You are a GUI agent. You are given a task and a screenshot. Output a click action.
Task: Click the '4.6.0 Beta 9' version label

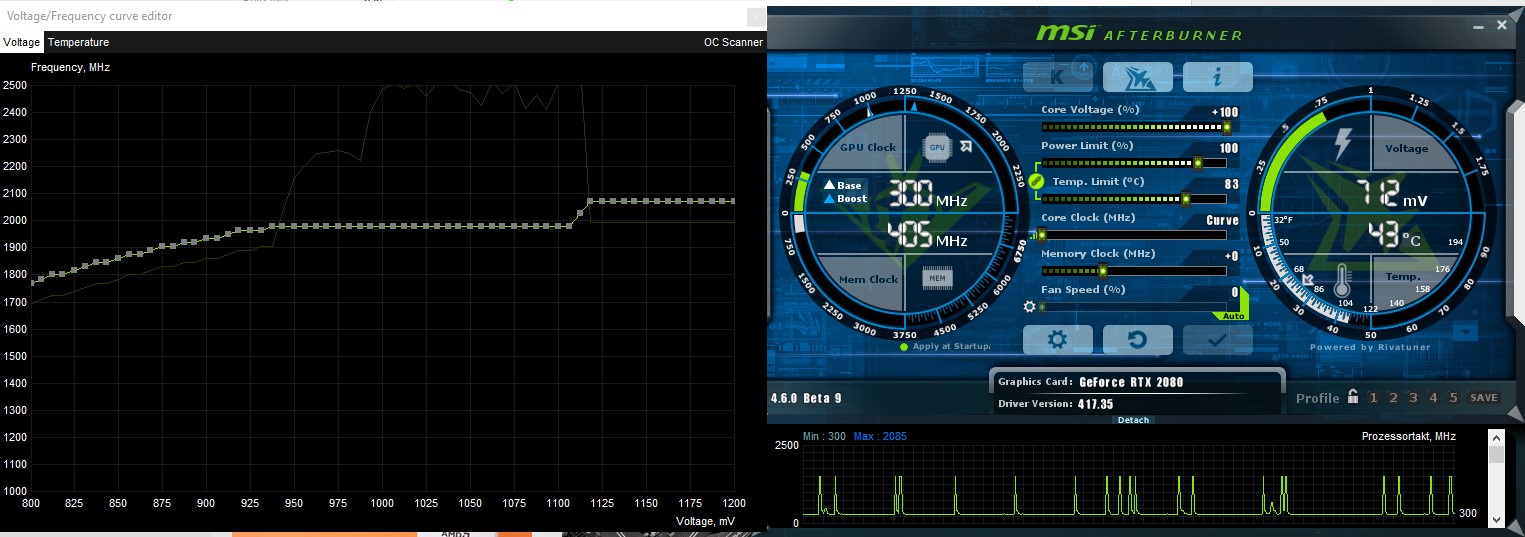tap(806, 398)
